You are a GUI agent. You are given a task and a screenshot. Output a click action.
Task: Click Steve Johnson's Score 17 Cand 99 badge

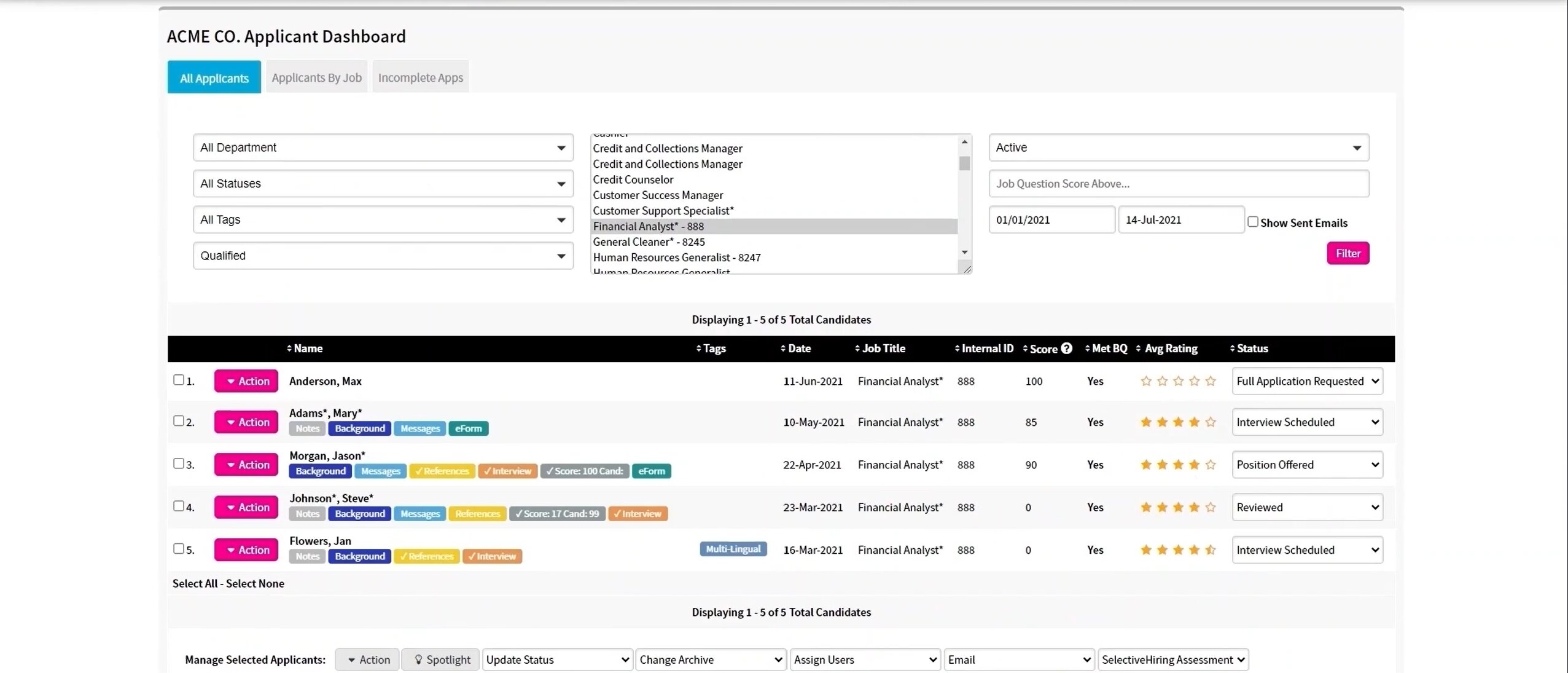click(x=557, y=514)
